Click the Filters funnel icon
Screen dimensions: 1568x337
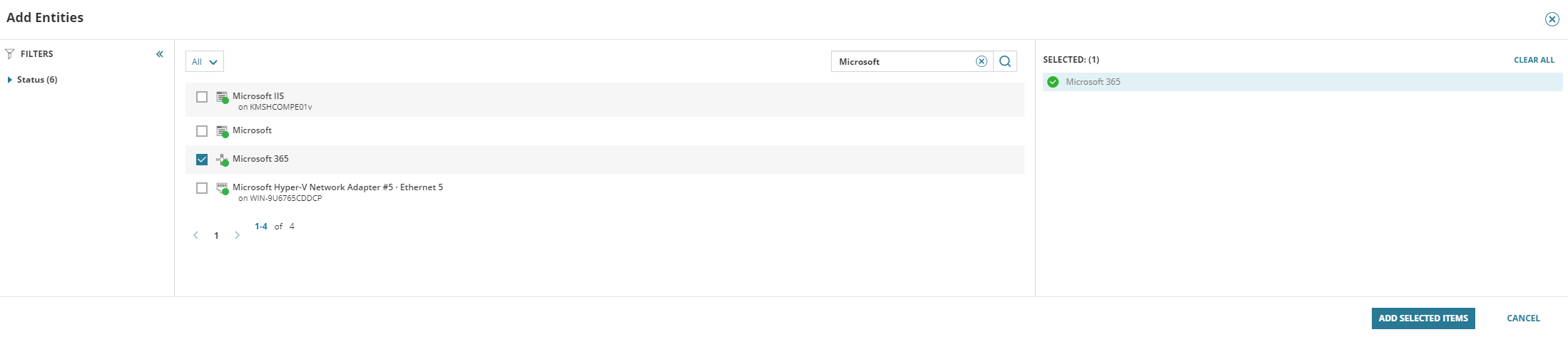tap(10, 54)
